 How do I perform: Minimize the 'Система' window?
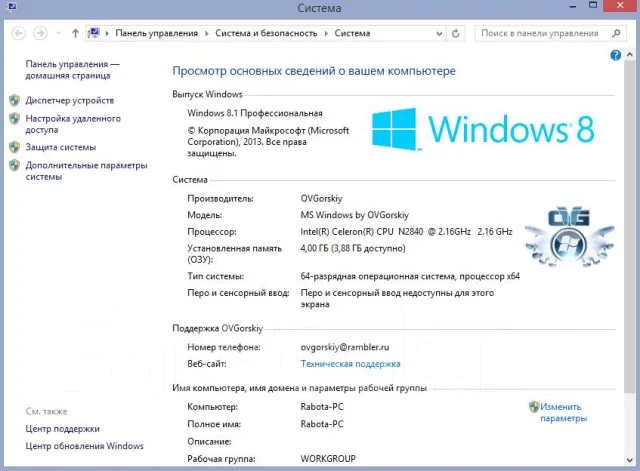point(573,7)
